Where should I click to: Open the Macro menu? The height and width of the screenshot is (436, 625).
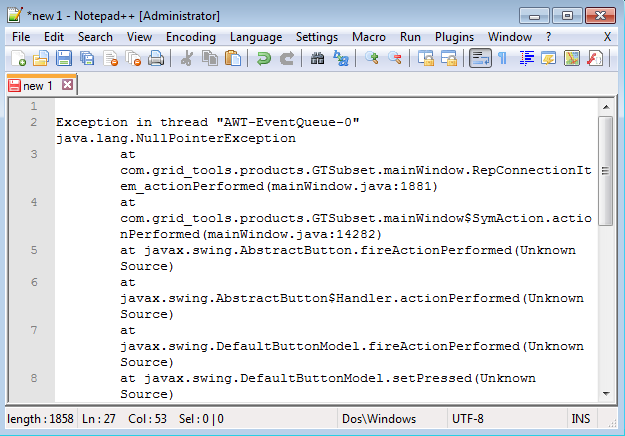[x=369, y=37]
